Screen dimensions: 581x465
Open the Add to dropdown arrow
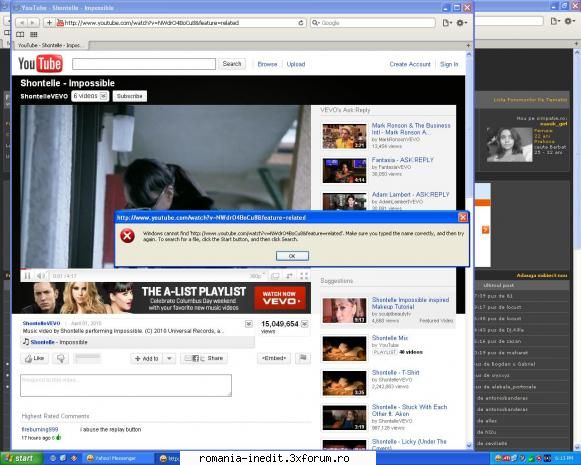pyautogui.click(x=169, y=358)
